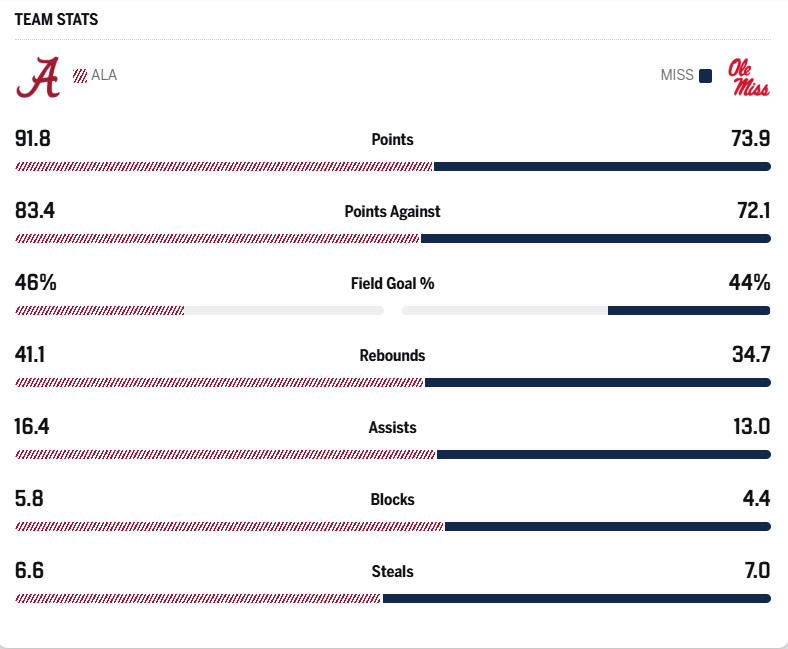Choose the Rebounds stat label
The width and height of the screenshot is (788, 649).
pos(392,356)
